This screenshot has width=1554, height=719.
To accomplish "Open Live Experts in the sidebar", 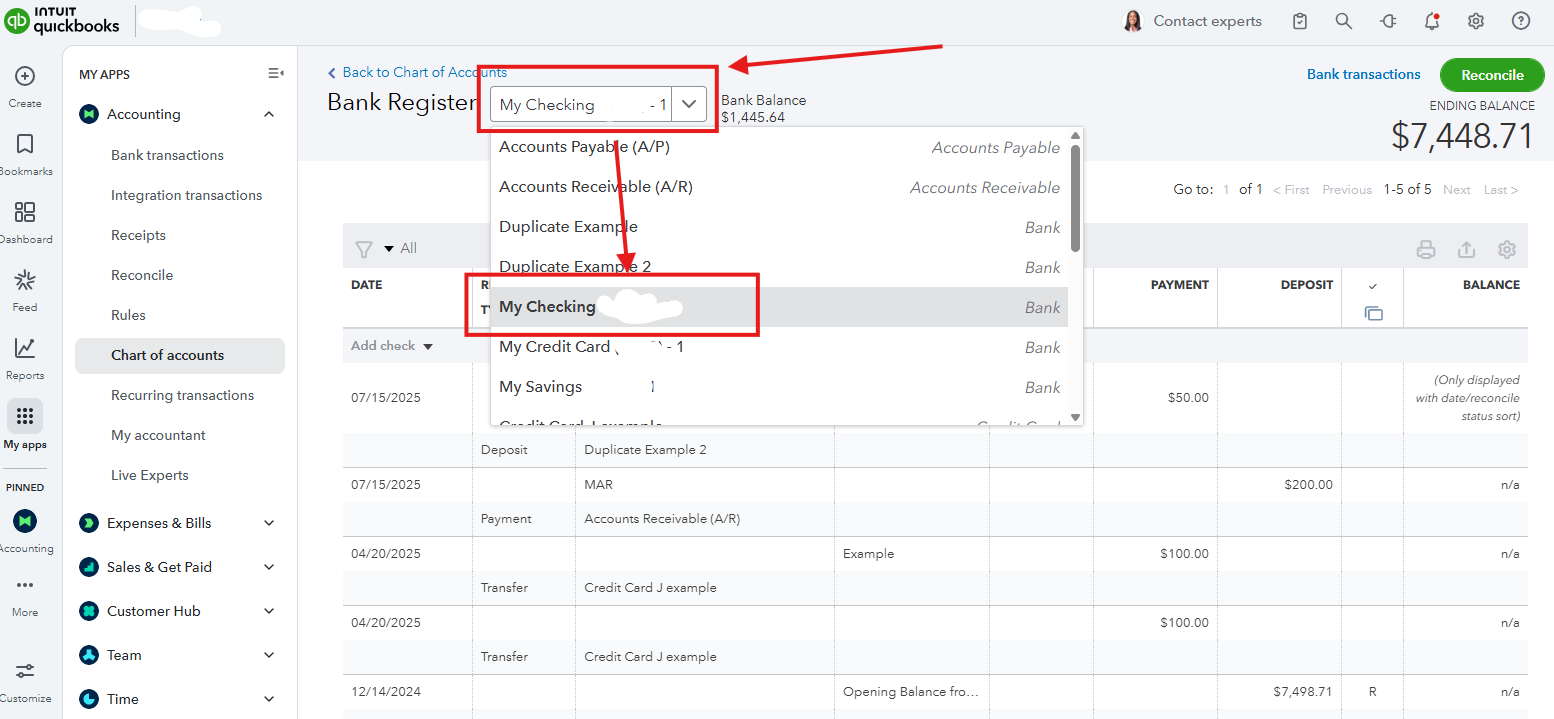I will click(x=149, y=475).
